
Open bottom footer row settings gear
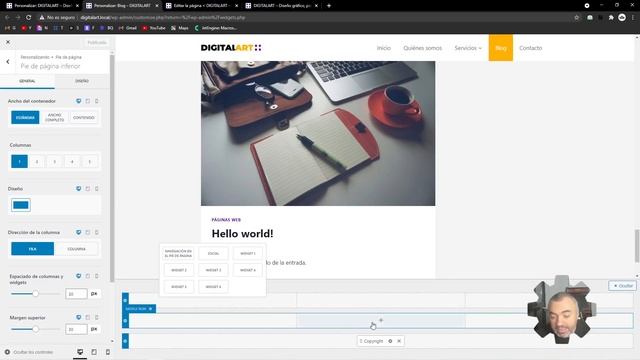[125, 341]
